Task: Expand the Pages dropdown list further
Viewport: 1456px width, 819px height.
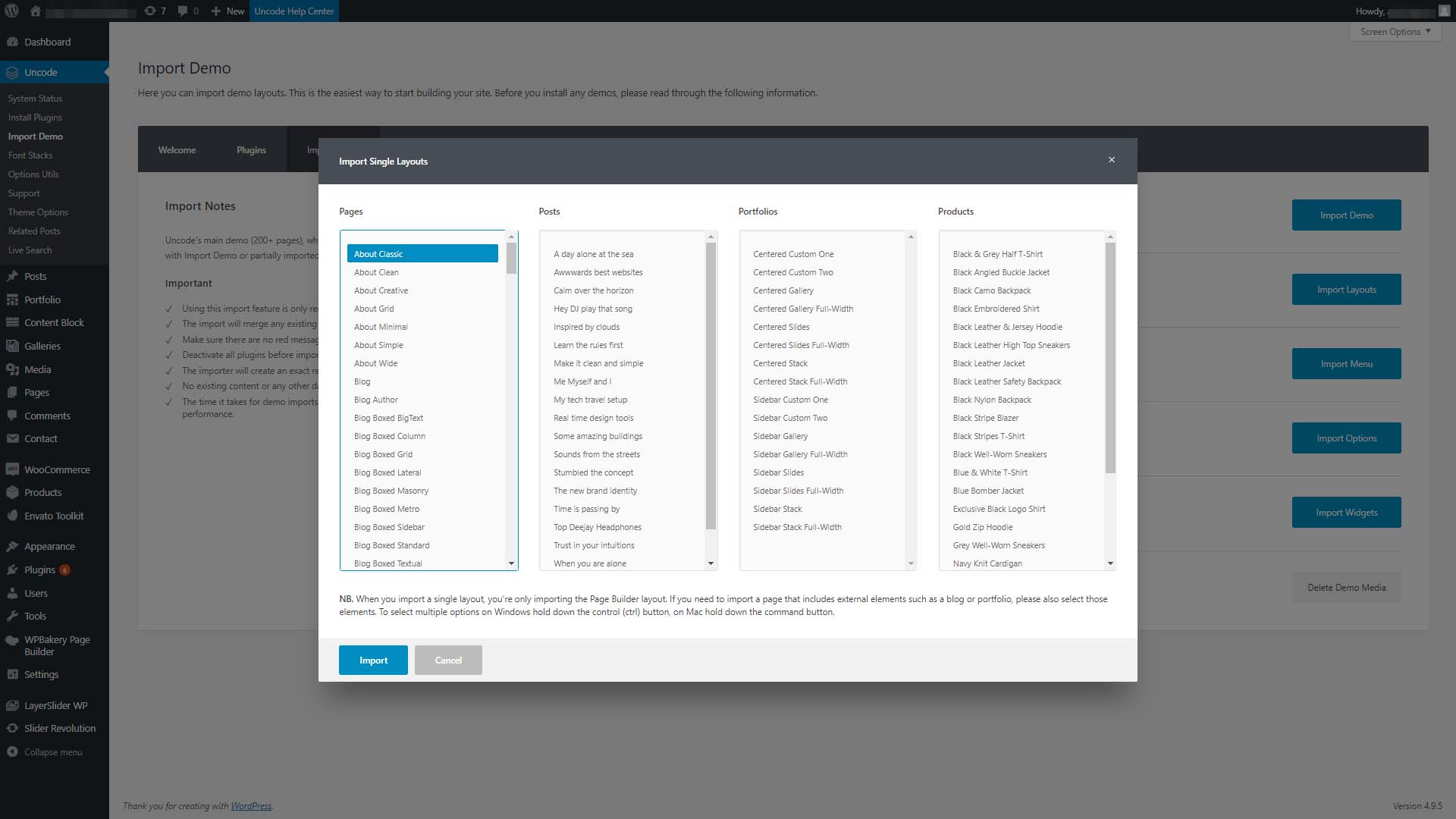Action: click(510, 563)
